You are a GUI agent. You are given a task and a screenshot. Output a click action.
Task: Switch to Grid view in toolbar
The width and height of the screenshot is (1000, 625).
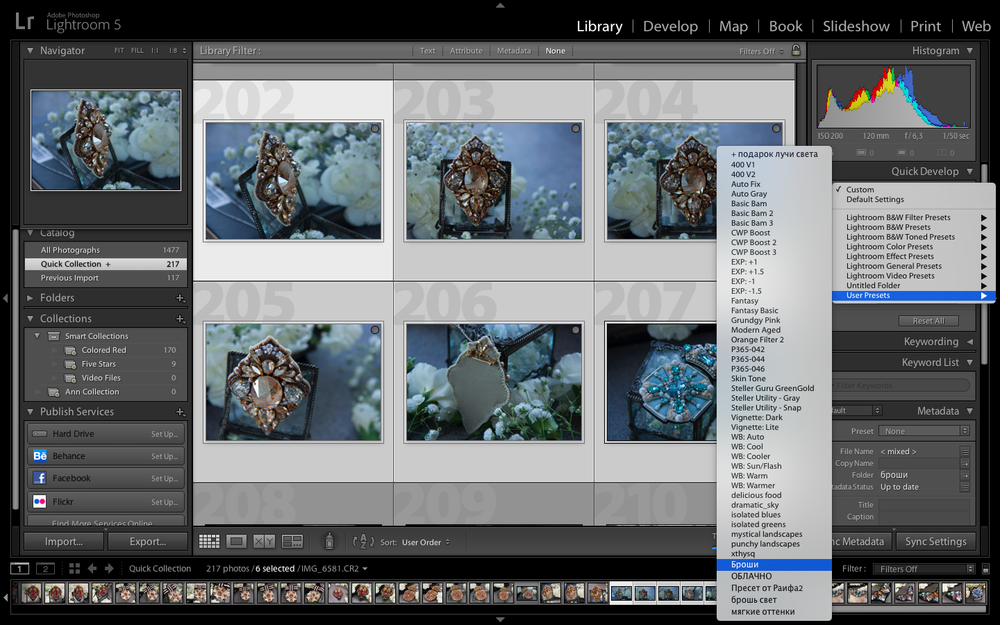click(x=209, y=541)
